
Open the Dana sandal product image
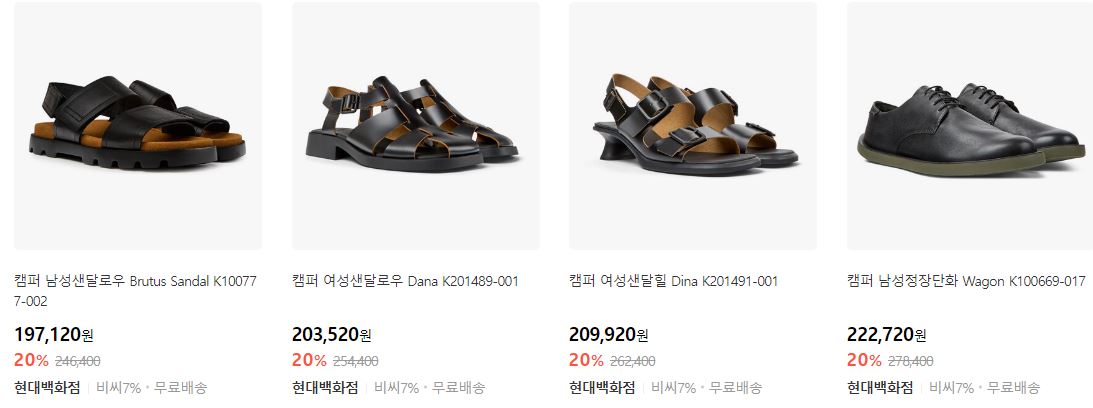click(x=415, y=126)
